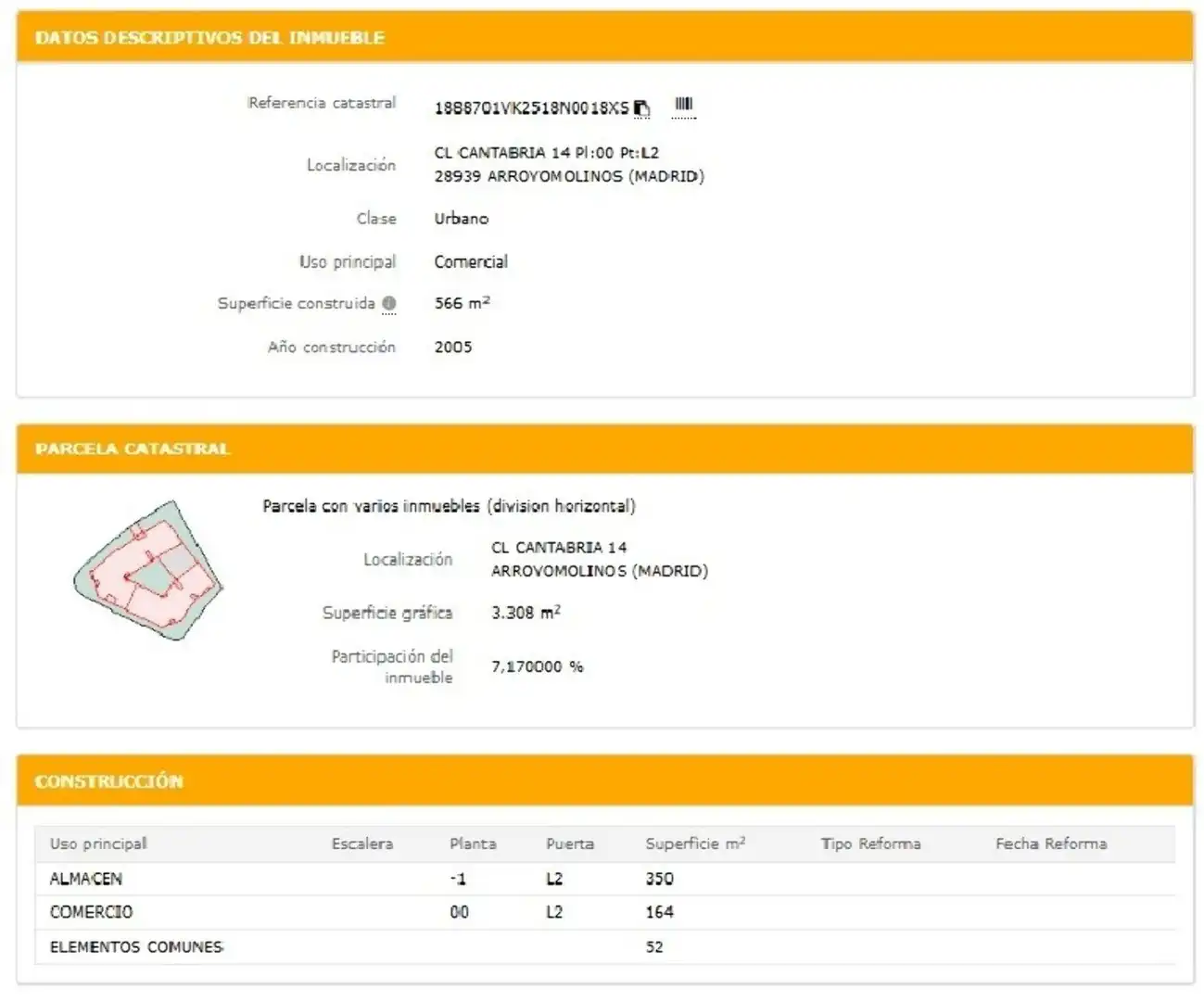This screenshot has height=1001, width=1204.
Task: Click the Uso principal column header
Action: (x=98, y=843)
